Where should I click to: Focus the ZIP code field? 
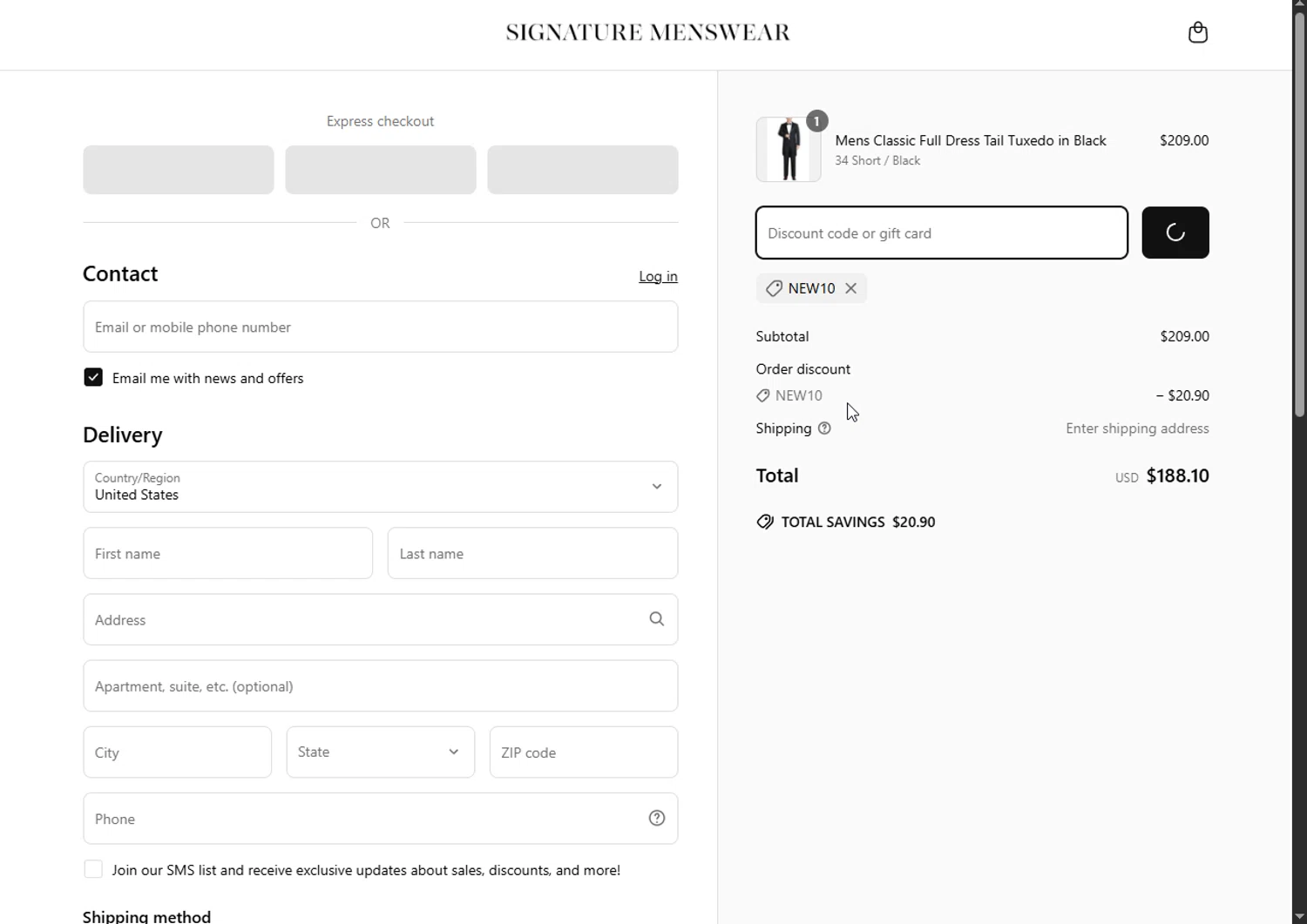(584, 752)
